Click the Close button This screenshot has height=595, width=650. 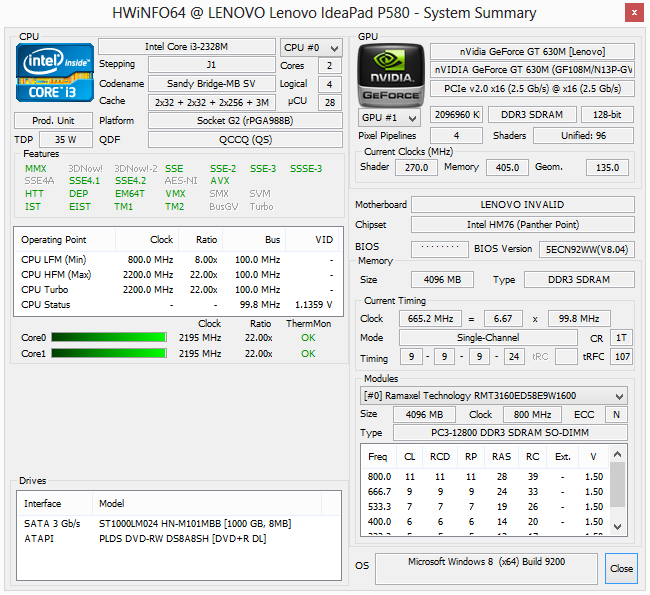coord(621,568)
